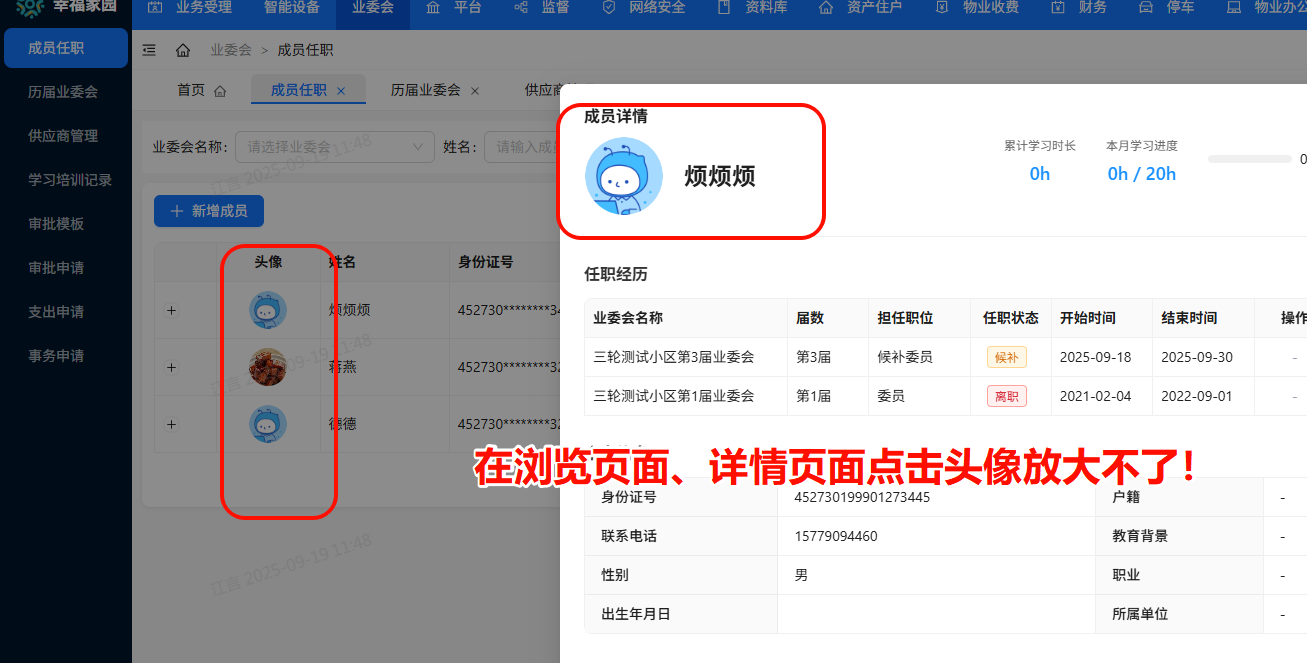Image resolution: width=1307 pixels, height=663 pixels.
Task: Expand the row for 德德
Action: click(171, 425)
